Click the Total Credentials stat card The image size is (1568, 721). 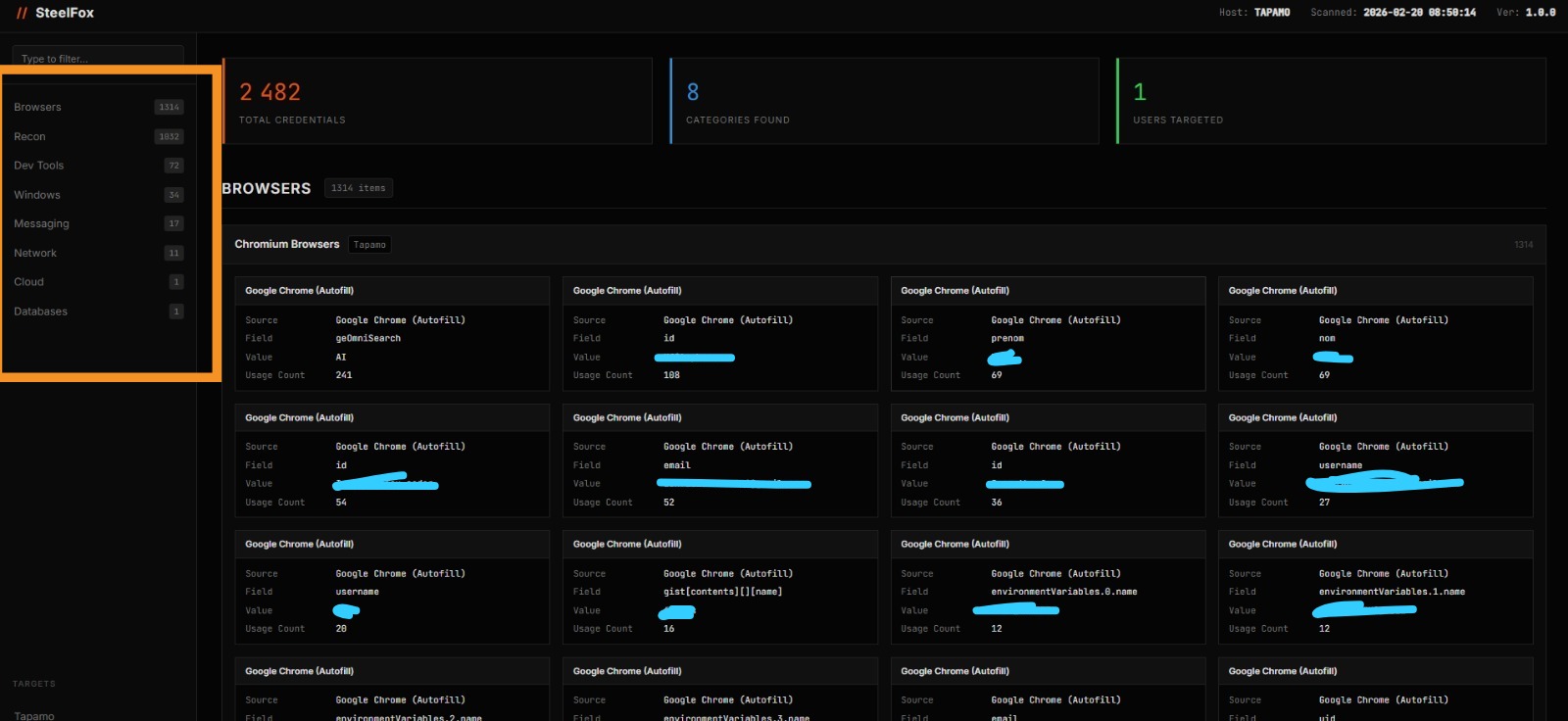coord(437,101)
